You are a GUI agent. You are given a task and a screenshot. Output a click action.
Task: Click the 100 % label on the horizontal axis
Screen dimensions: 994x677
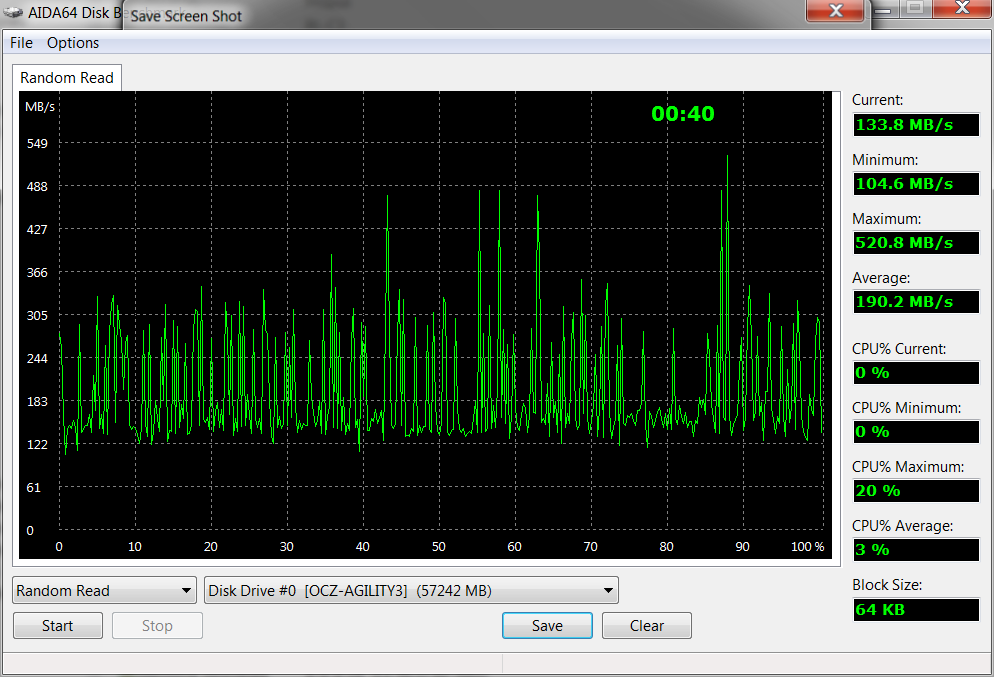808,546
